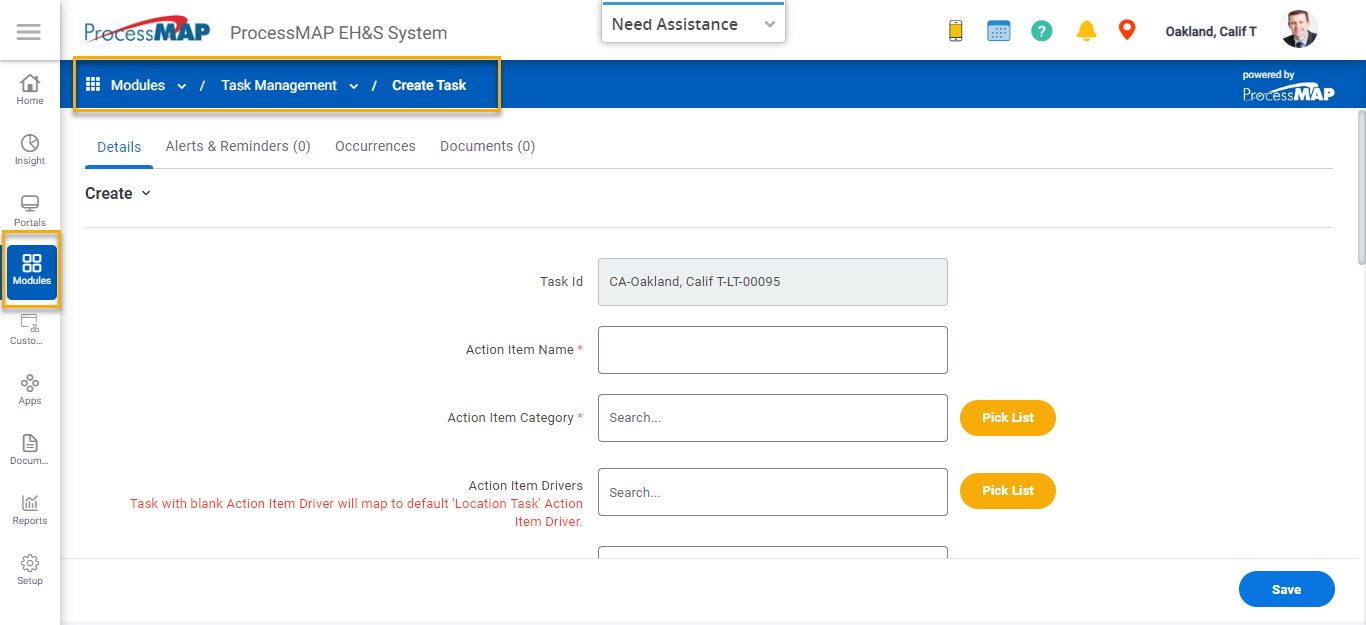Click the red blank Action Item Driver warning

[x=356, y=513]
